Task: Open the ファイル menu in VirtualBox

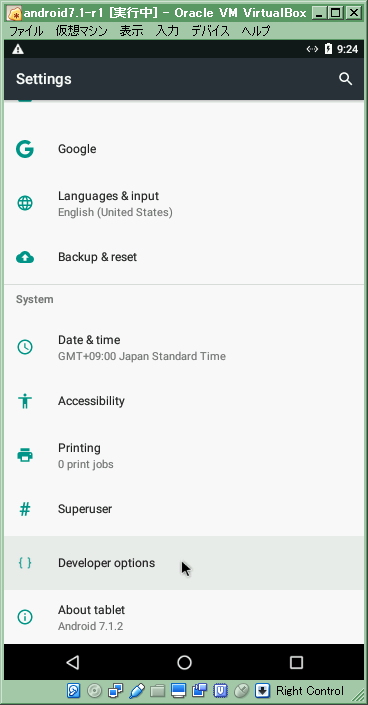Action: pos(26,31)
